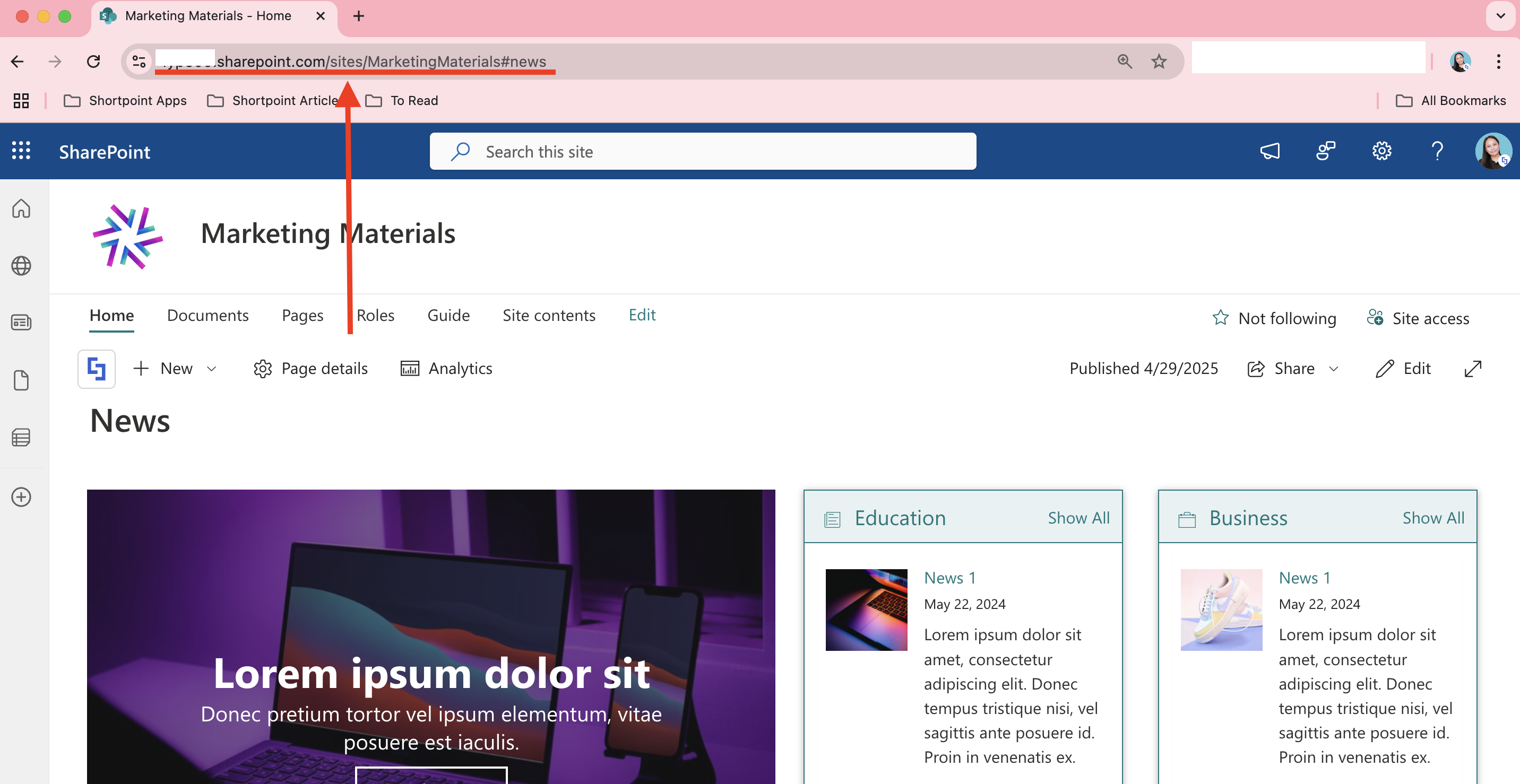Open the Site contents navigation item
The height and width of the screenshot is (784, 1520).
[549, 315]
